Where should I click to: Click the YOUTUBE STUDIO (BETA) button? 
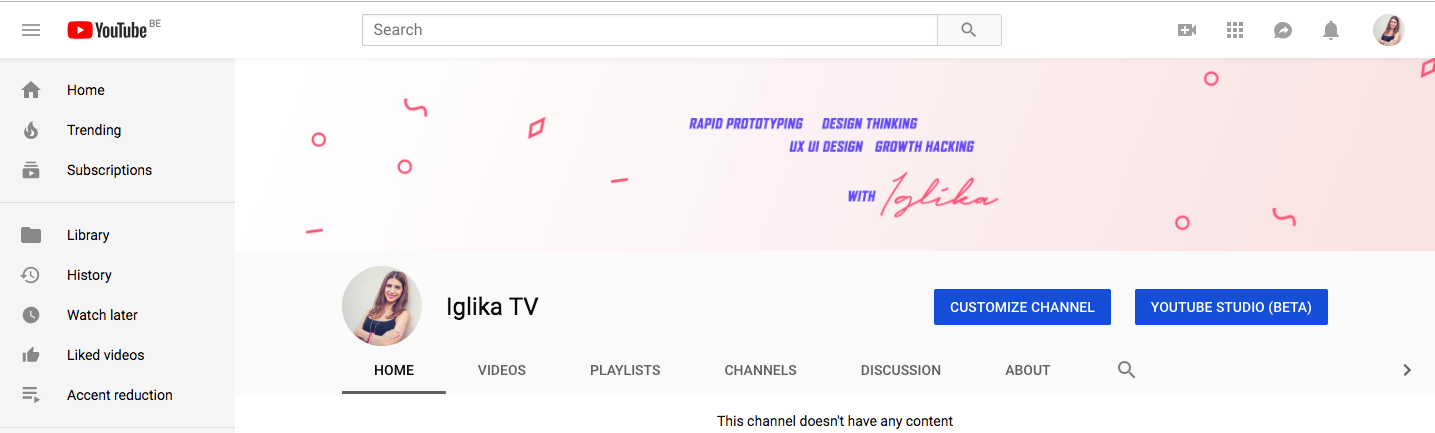point(1231,307)
